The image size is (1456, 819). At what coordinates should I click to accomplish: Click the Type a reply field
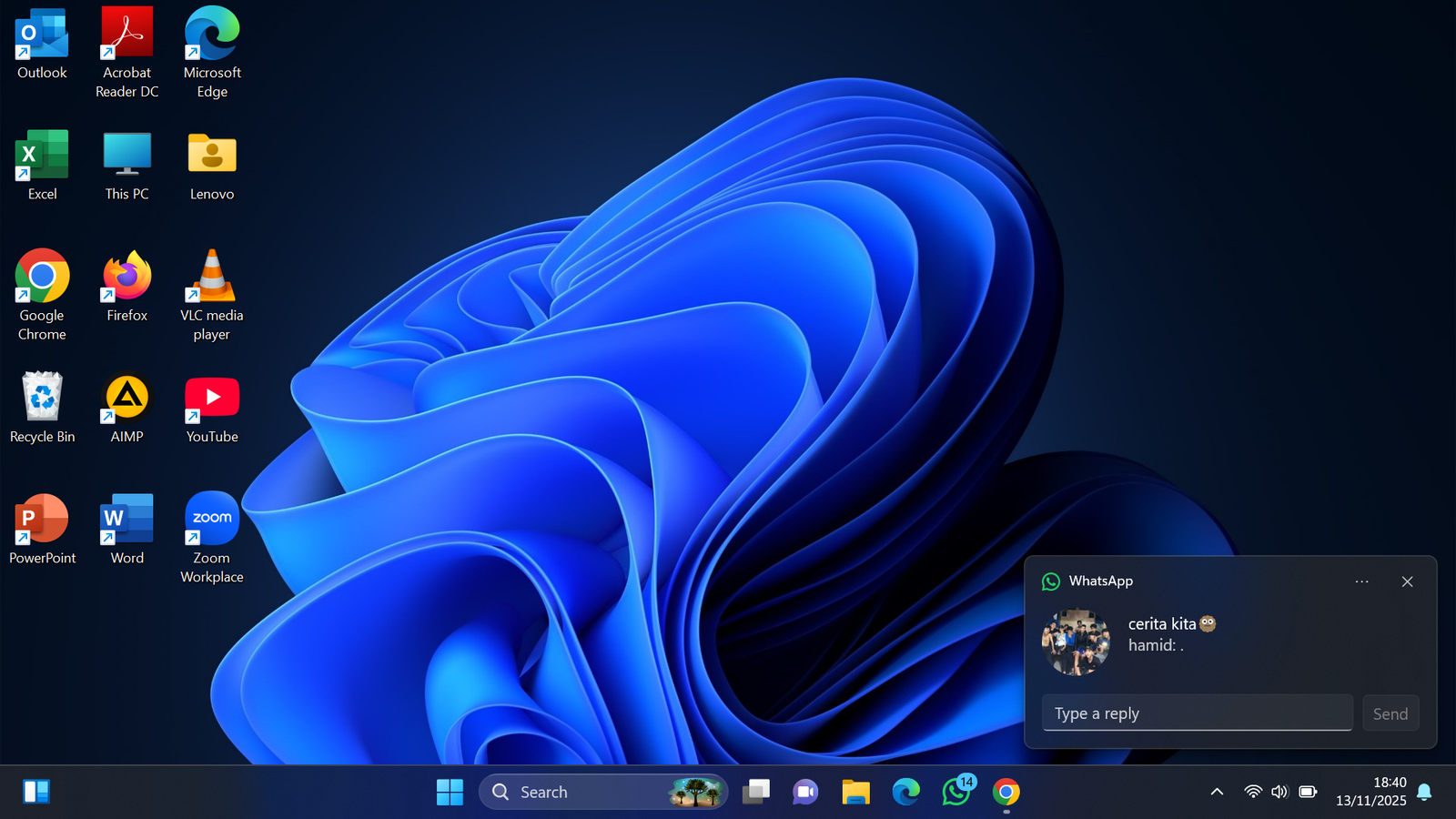(x=1197, y=713)
